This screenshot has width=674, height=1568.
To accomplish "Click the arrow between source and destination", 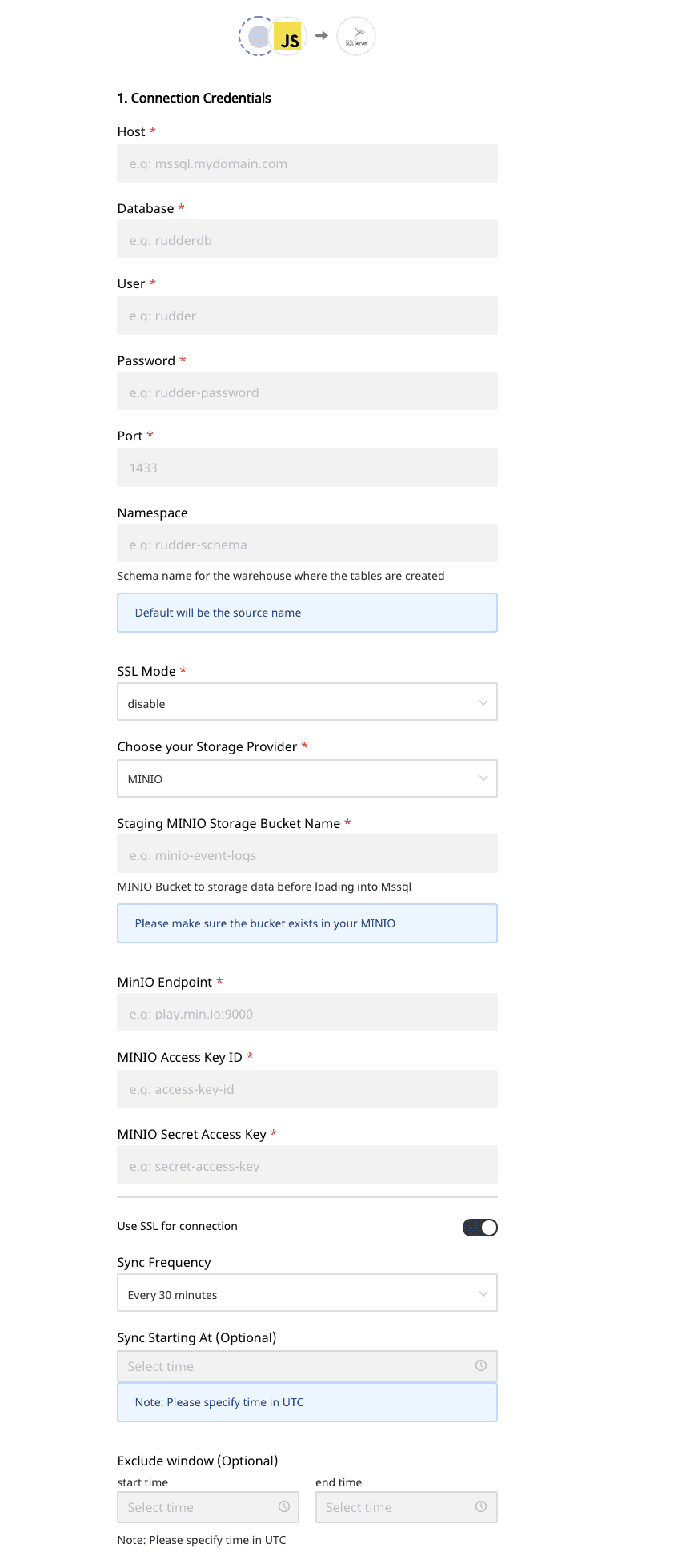I will 320,35.
